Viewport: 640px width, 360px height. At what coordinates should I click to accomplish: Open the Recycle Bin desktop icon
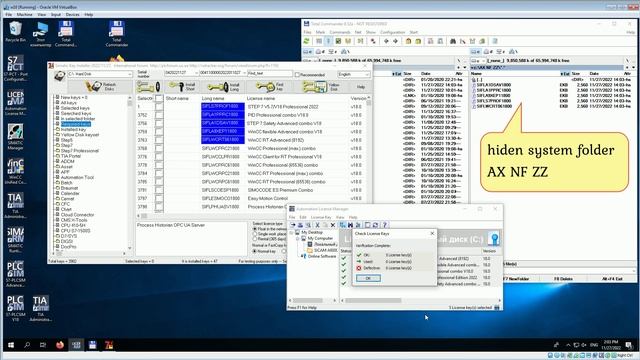(x=16, y=32)
